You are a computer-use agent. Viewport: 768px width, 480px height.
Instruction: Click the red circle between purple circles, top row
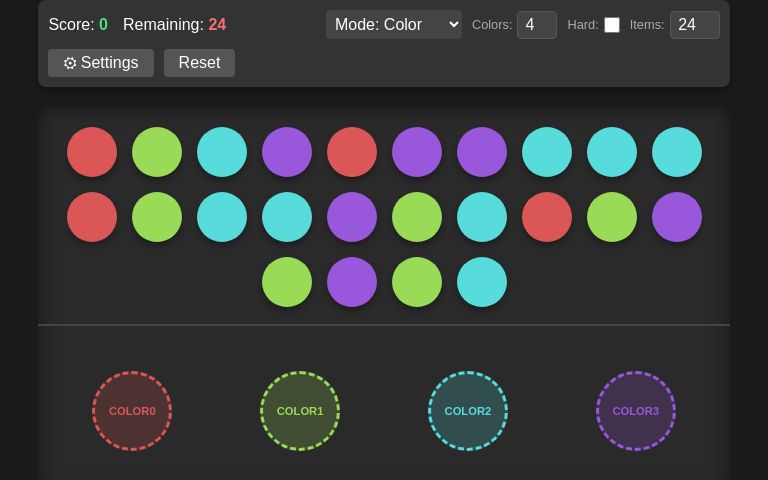(352, 152)
